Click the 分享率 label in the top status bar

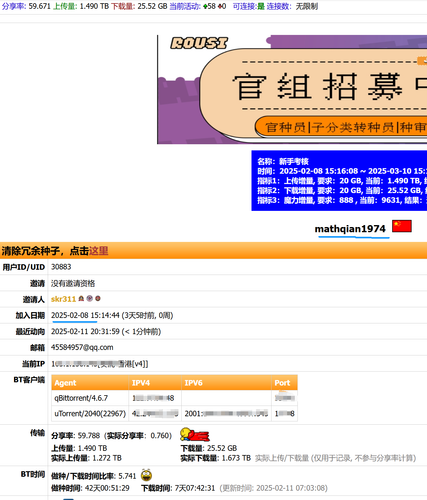[x=14, y=6]
